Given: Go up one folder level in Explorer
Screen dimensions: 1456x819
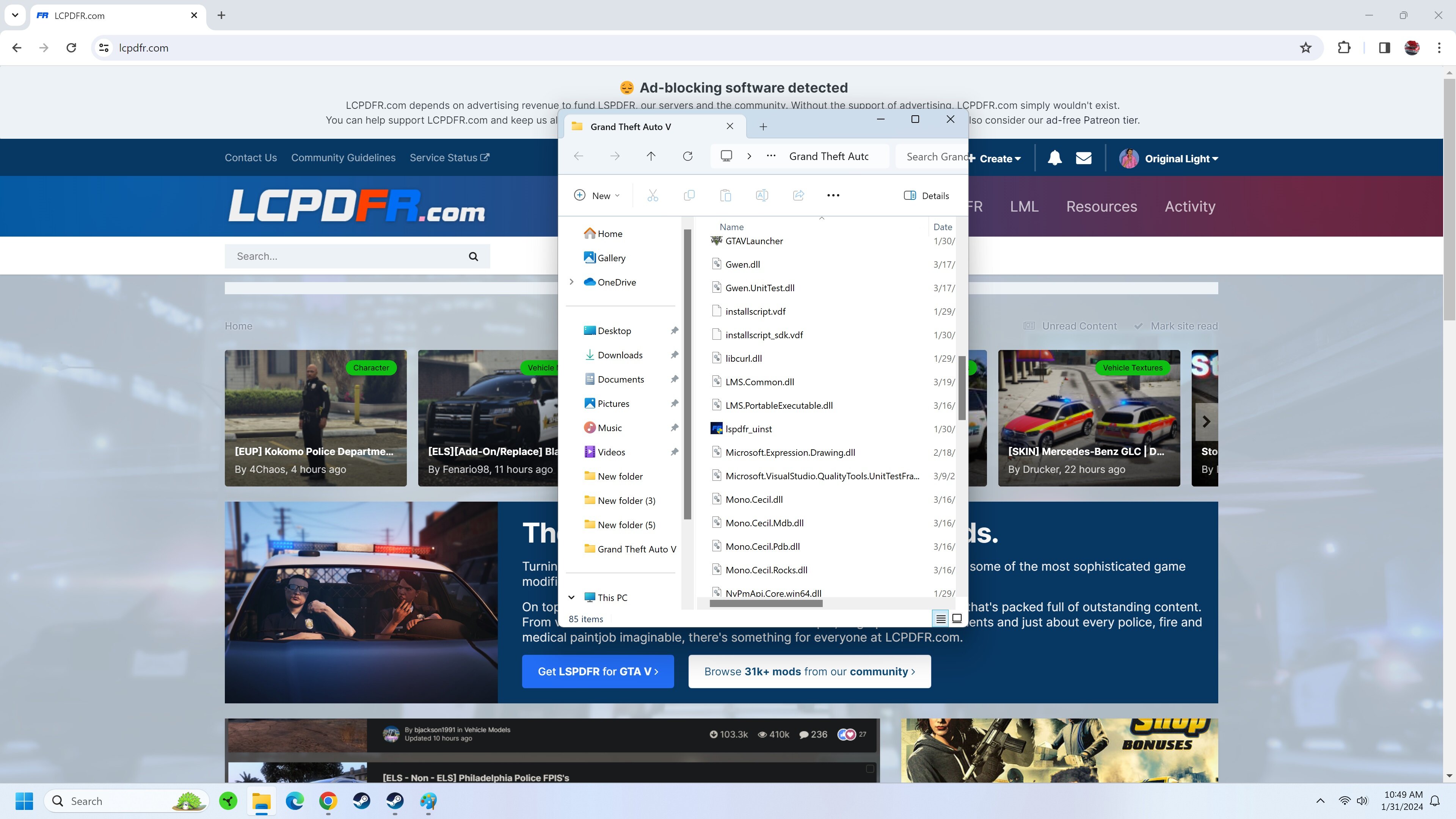Looking at the screenshot, I should click(x=651, y=157).
